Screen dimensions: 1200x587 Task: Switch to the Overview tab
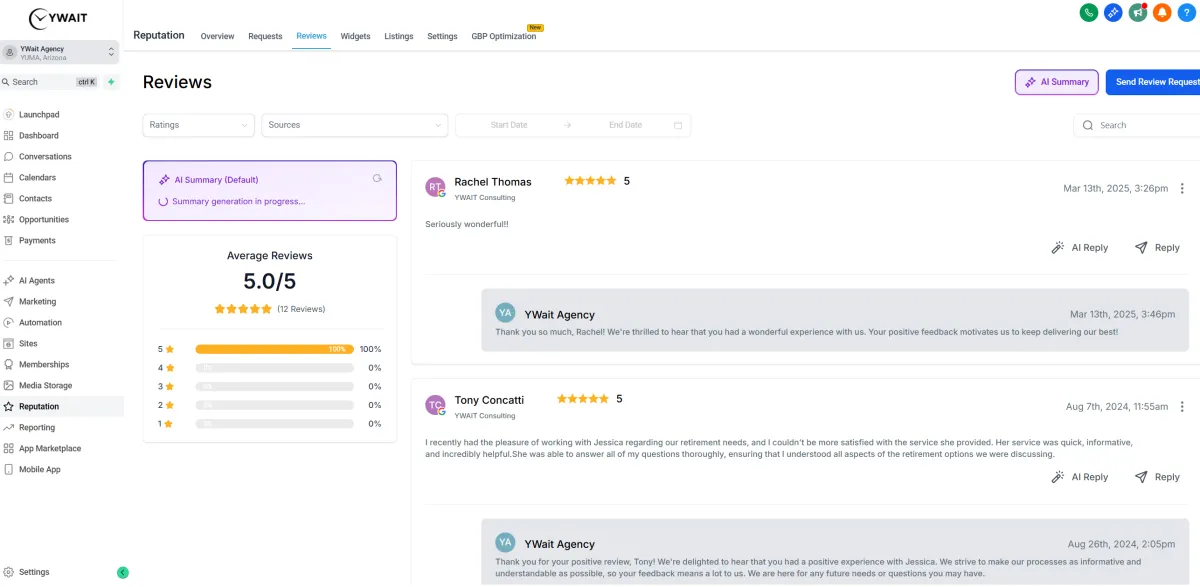[217, 36]
